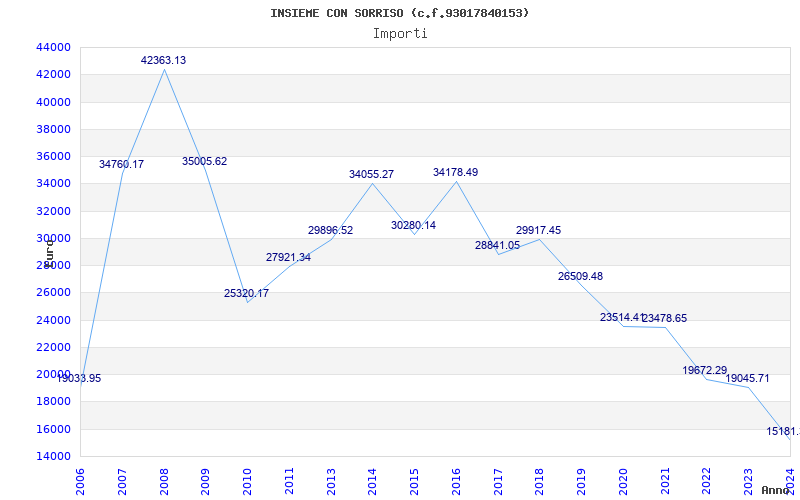Click the 24000 y-axis tick label
This screenshot has width=800, height=500.
[53, 320]
